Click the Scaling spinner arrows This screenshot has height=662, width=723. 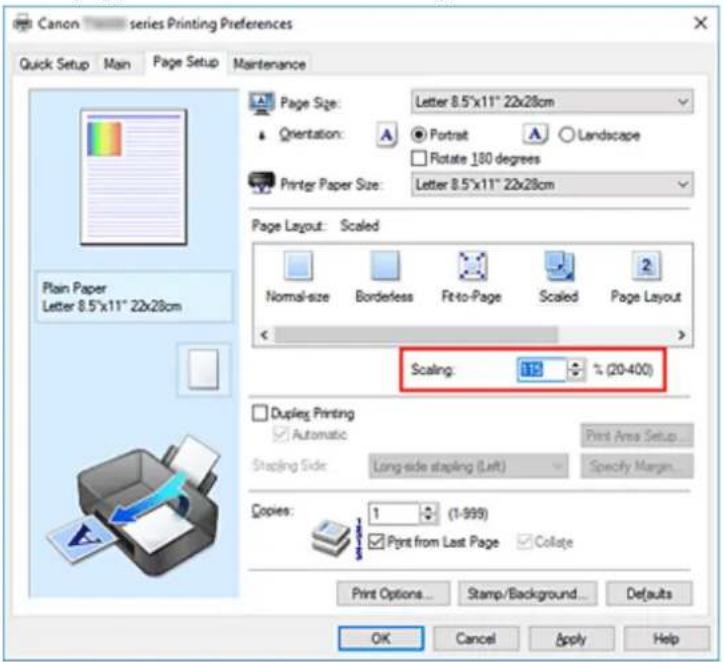coord(575,369)
